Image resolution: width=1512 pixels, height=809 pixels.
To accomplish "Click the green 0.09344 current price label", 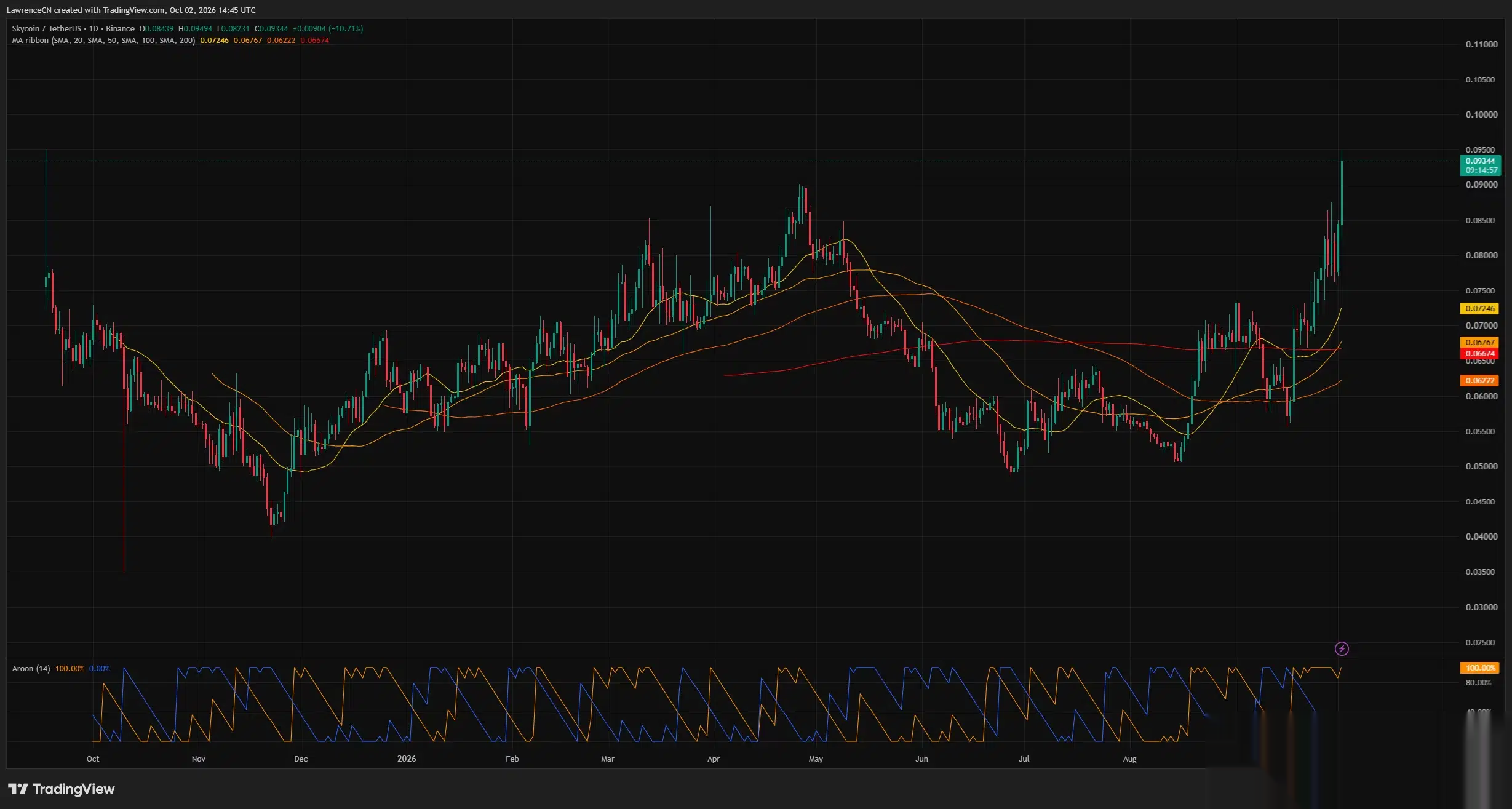I will [x=1480, y=165].
